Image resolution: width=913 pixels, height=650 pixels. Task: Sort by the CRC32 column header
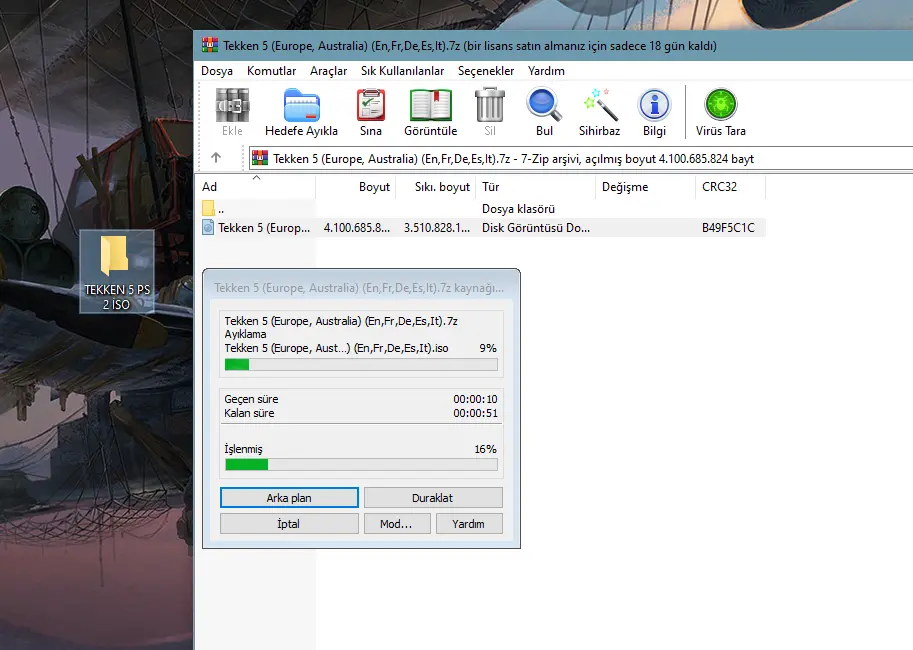coord(730,187)
